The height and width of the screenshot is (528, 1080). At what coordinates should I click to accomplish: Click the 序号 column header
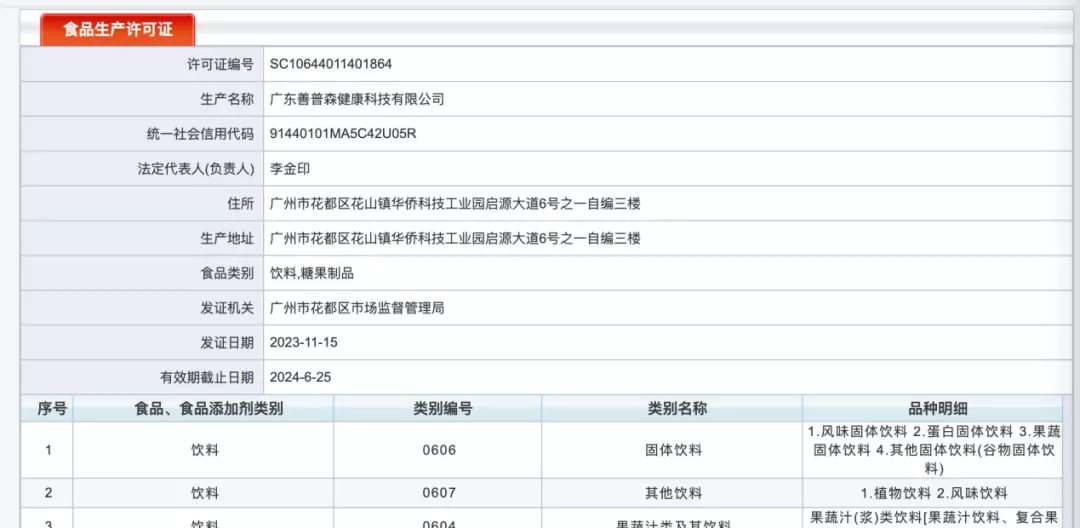tap(48, 408)
